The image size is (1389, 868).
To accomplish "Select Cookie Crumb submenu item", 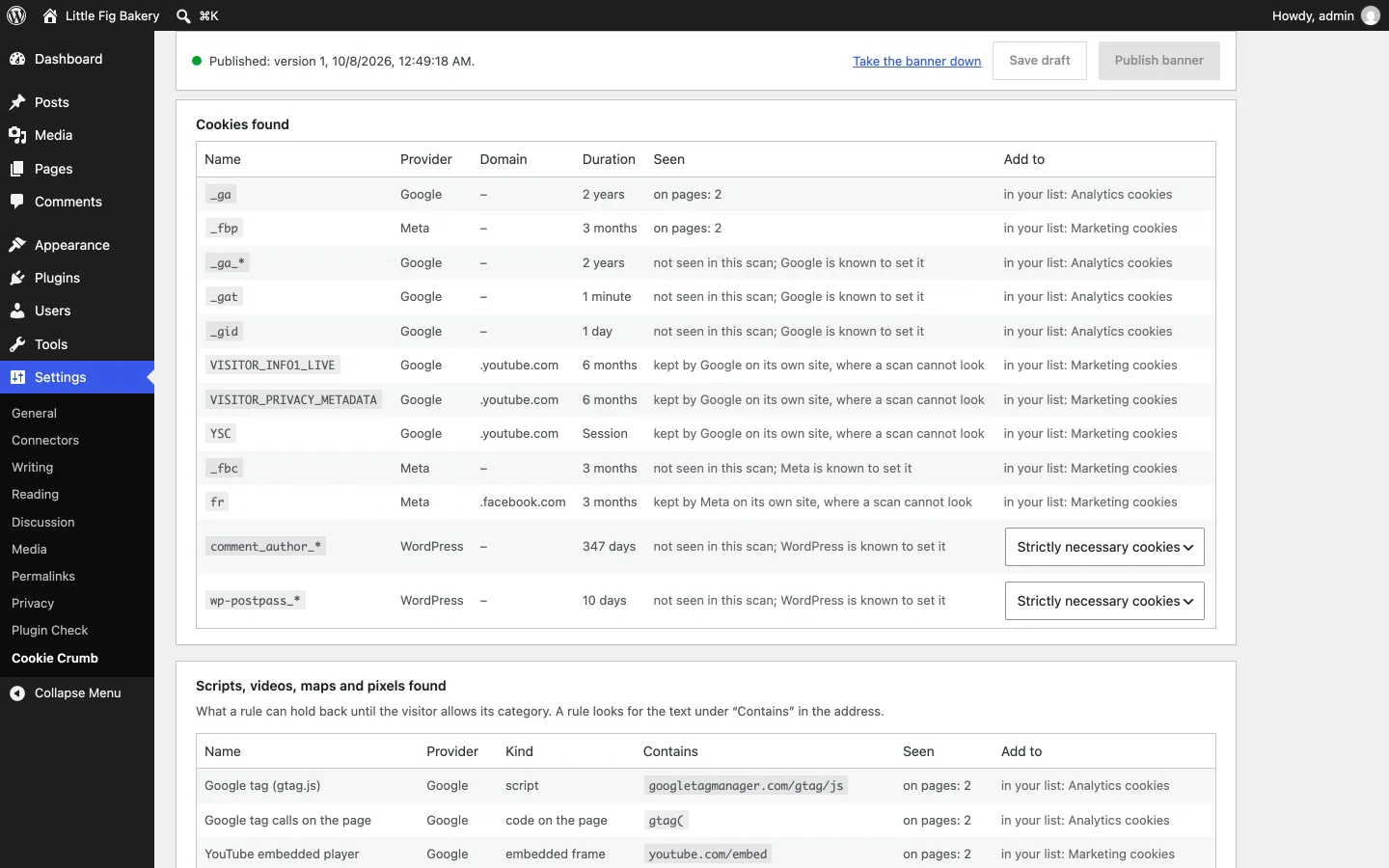I will 55,658.
